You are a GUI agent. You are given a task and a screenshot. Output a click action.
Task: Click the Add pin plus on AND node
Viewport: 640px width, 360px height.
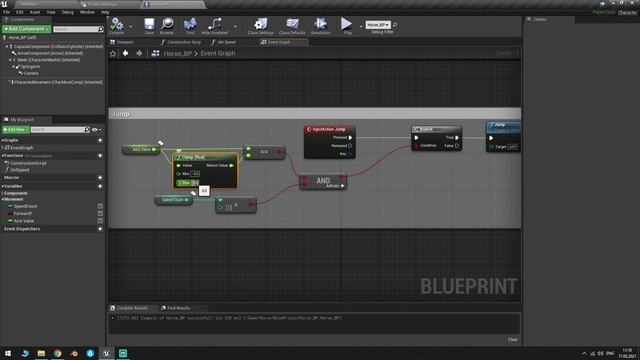tap(342, 186)
